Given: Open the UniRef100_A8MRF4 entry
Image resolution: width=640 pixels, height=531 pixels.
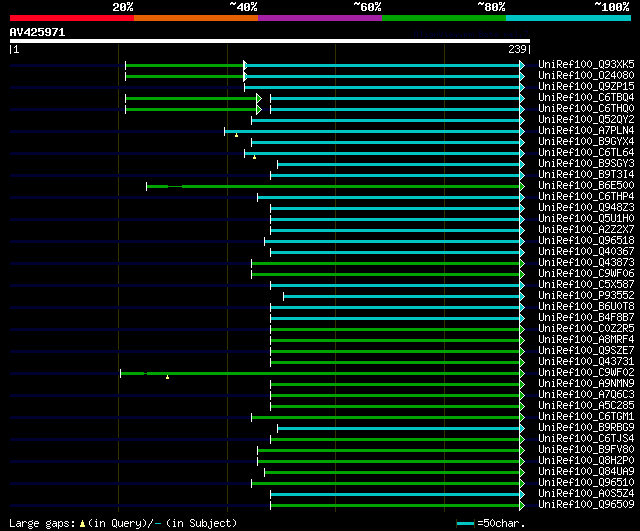Looking at the screenshot, I should (586, 340).
